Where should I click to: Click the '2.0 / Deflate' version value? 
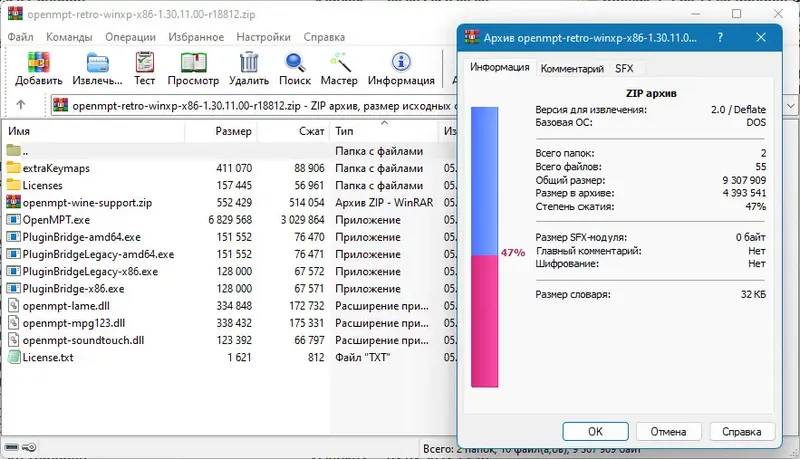(x=738, y=109)
